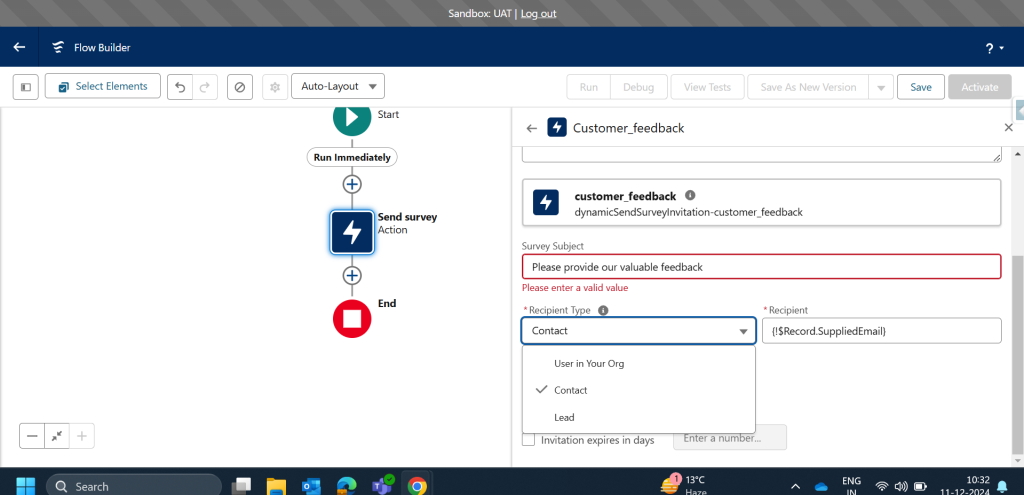
Task: Toggle the left toolbox panel icon
Action: [x=26, y=87]
